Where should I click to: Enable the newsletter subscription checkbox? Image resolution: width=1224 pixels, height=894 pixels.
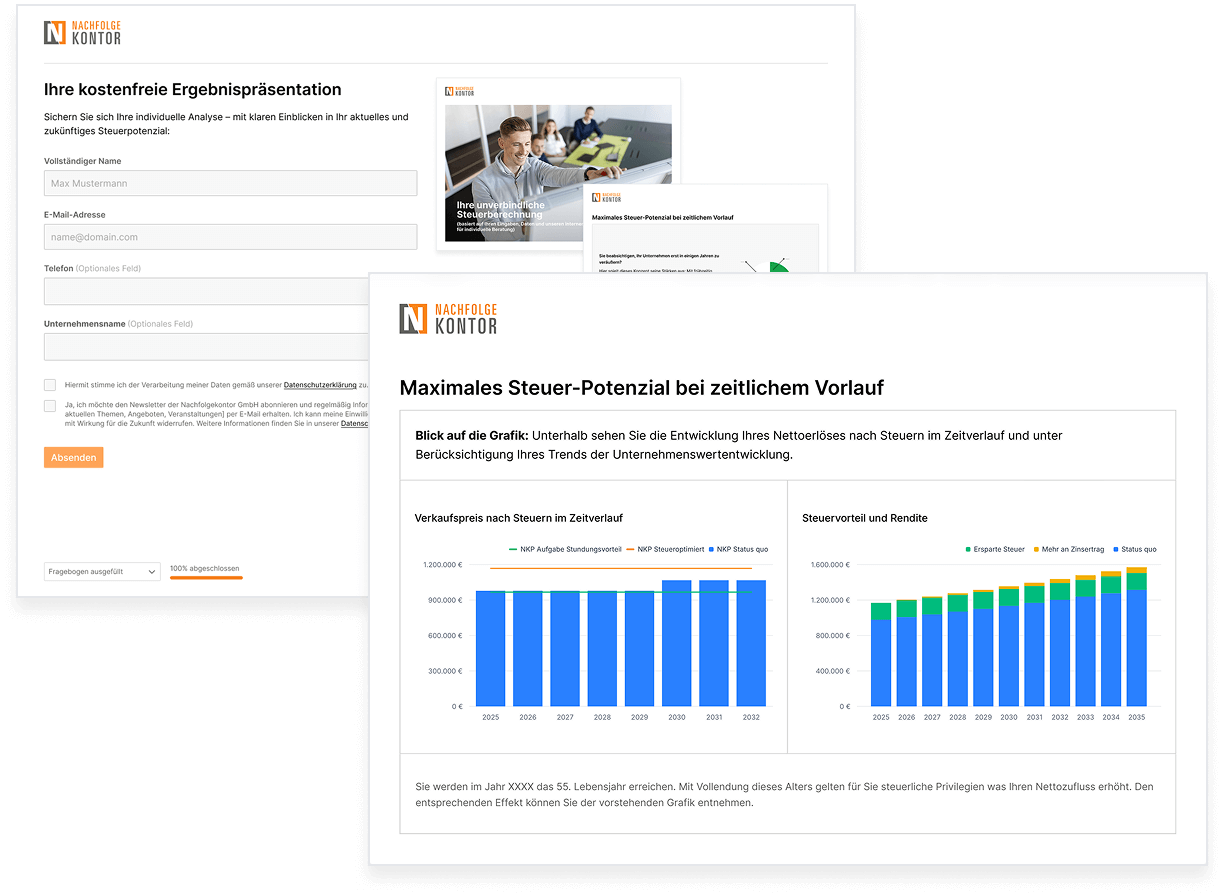pos(50,406)
